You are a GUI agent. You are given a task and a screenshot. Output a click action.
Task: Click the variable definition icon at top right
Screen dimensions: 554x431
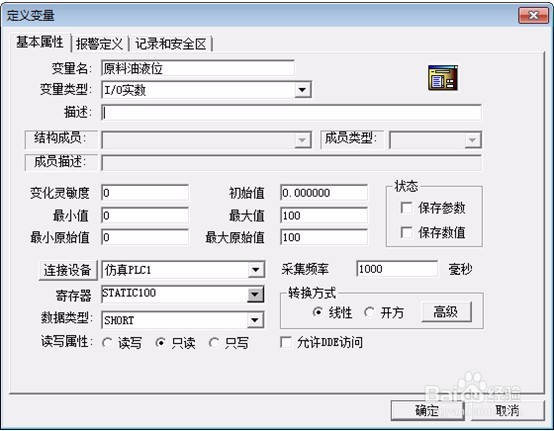coord(443,77)
